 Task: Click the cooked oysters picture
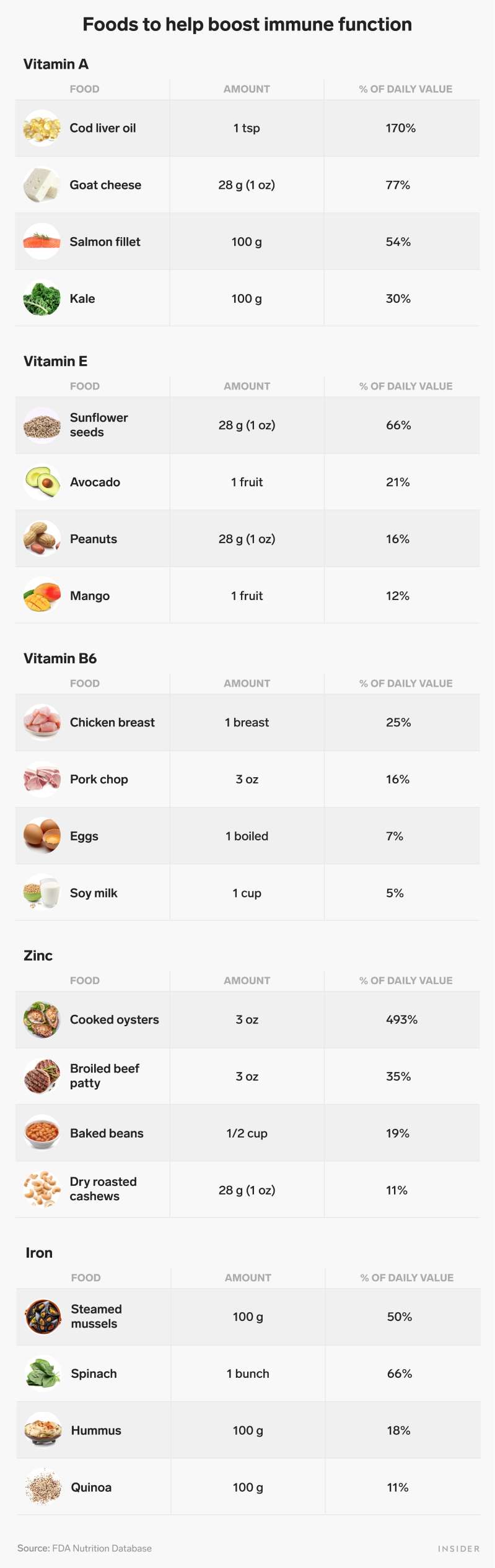pyautogui.click(x=42, y=1019)
